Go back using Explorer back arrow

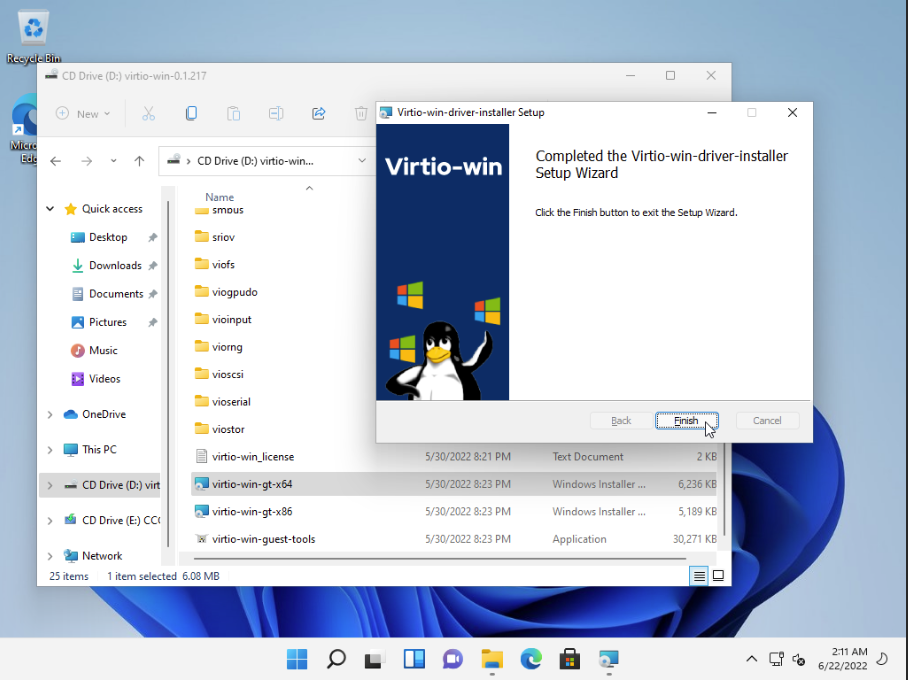(56, 161)
